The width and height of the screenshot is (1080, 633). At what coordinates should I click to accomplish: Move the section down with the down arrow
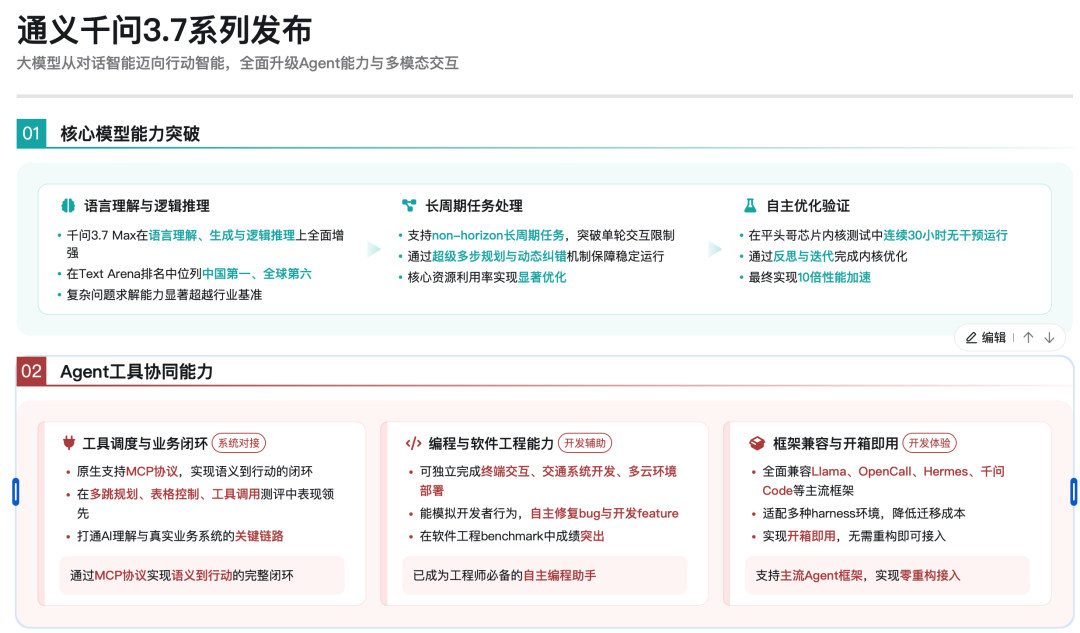click(x=1050, y=338)
